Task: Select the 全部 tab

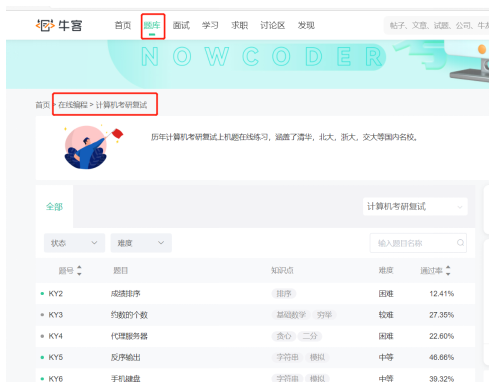Action: click(54, 207)
